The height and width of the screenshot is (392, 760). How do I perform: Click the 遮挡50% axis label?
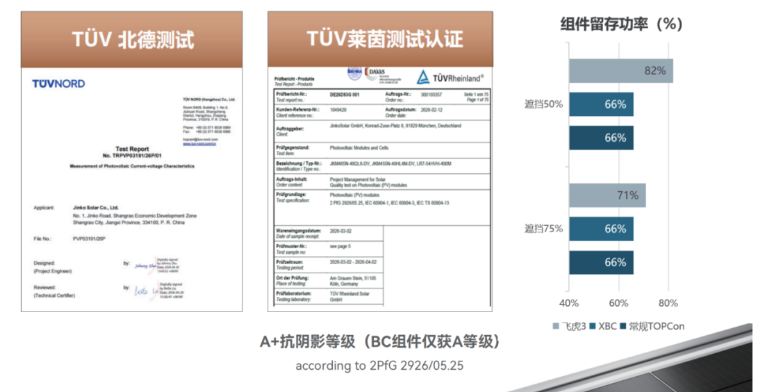click(x=544, y=104)
